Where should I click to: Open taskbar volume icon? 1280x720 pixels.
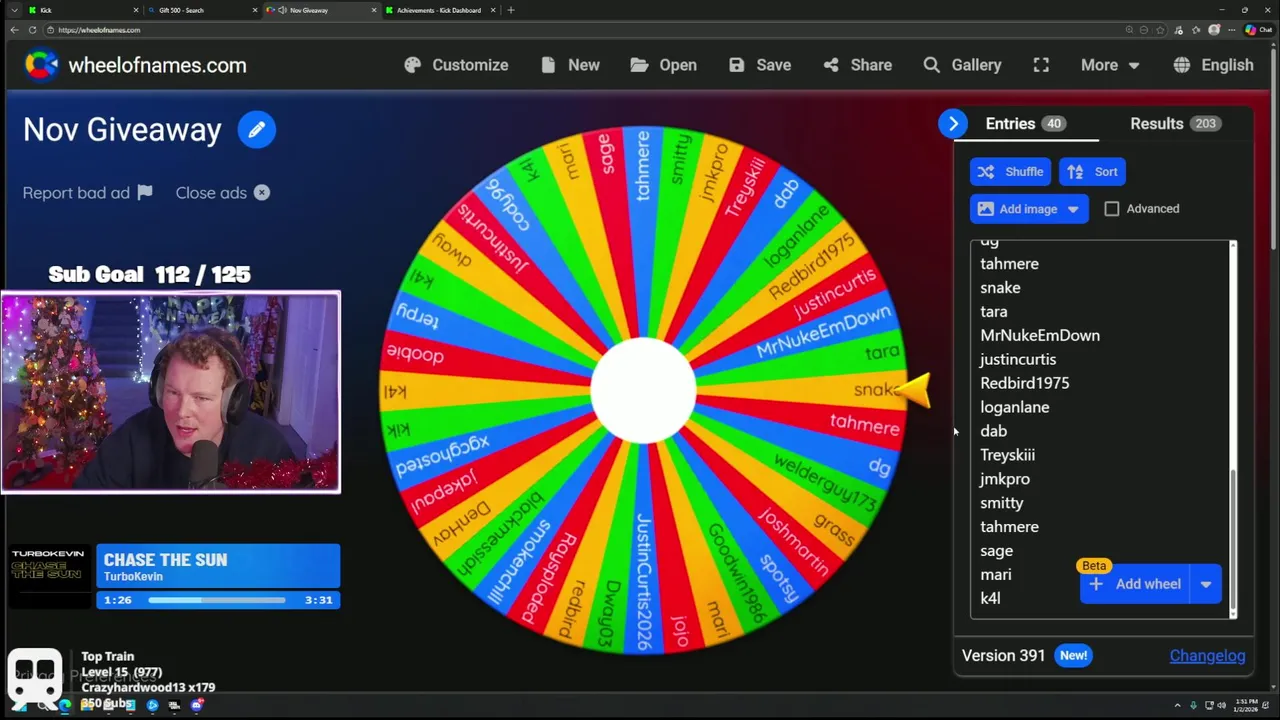click(x=1221, y=705)
